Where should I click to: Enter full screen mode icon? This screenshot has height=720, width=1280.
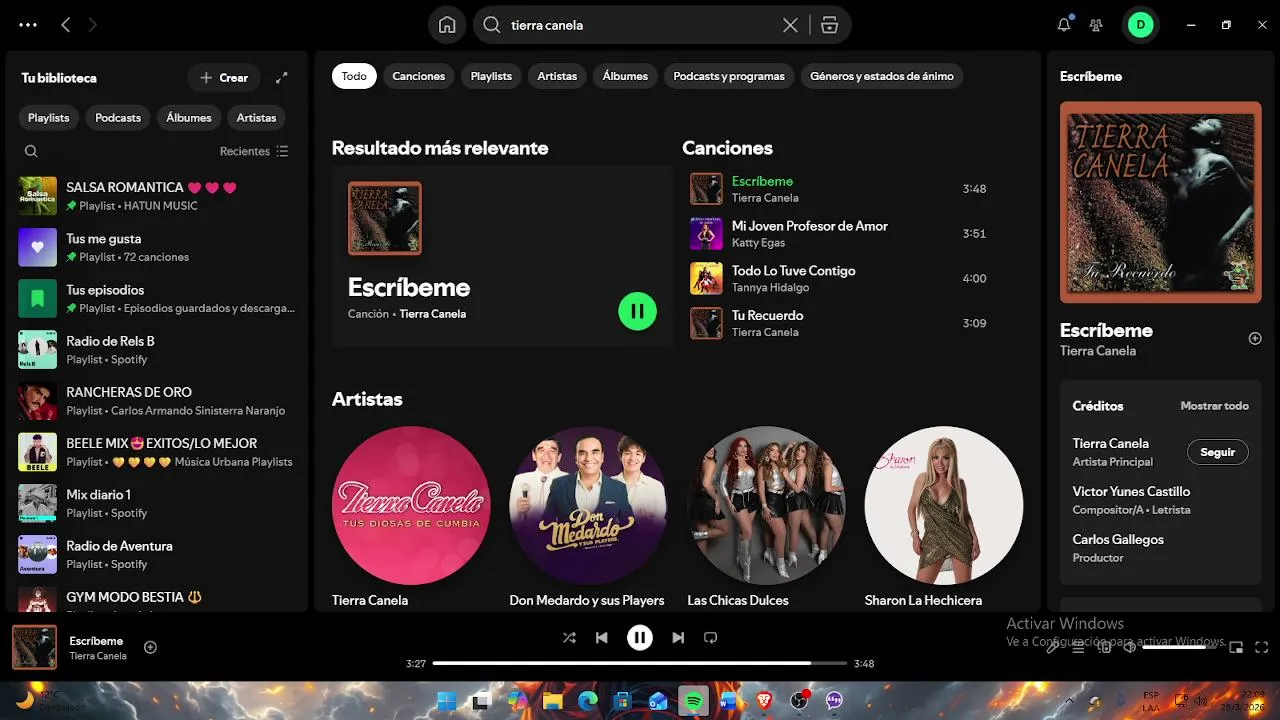coord(1262,647)
